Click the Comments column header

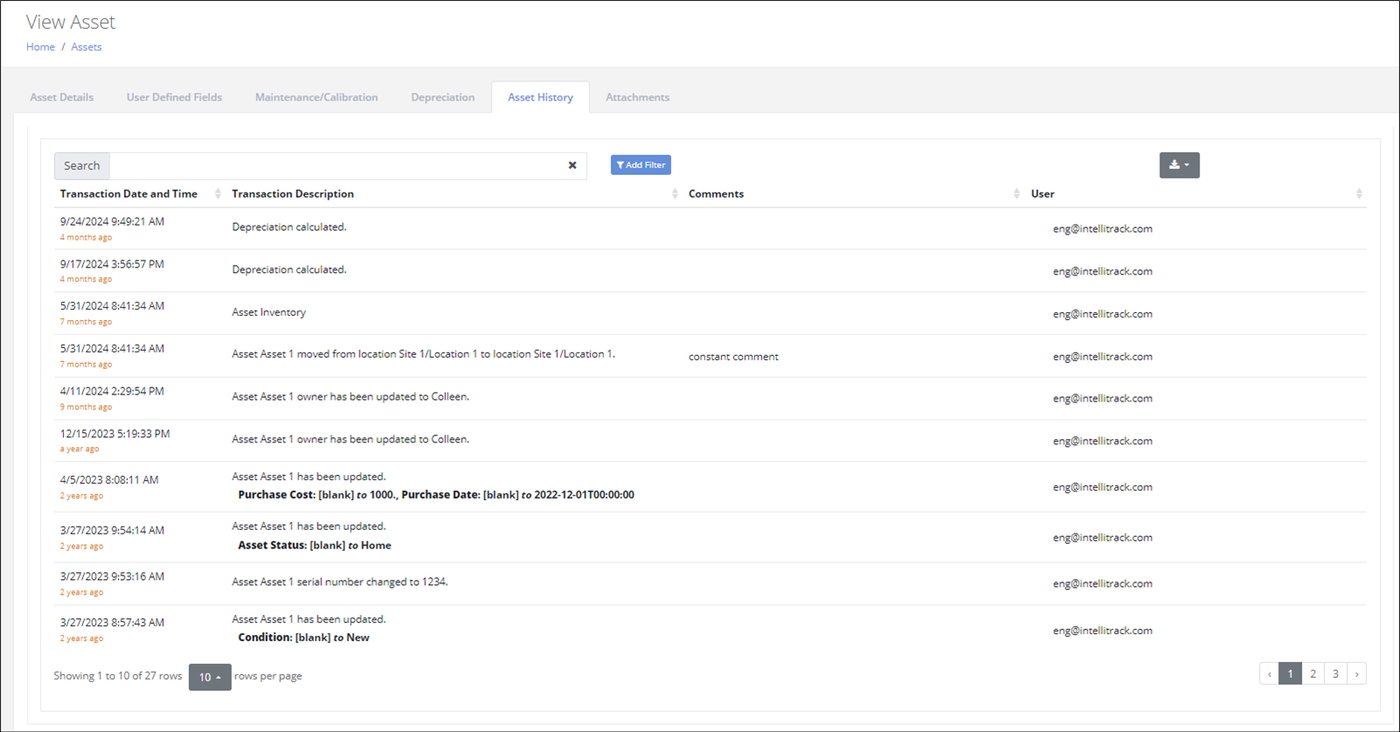716,194
